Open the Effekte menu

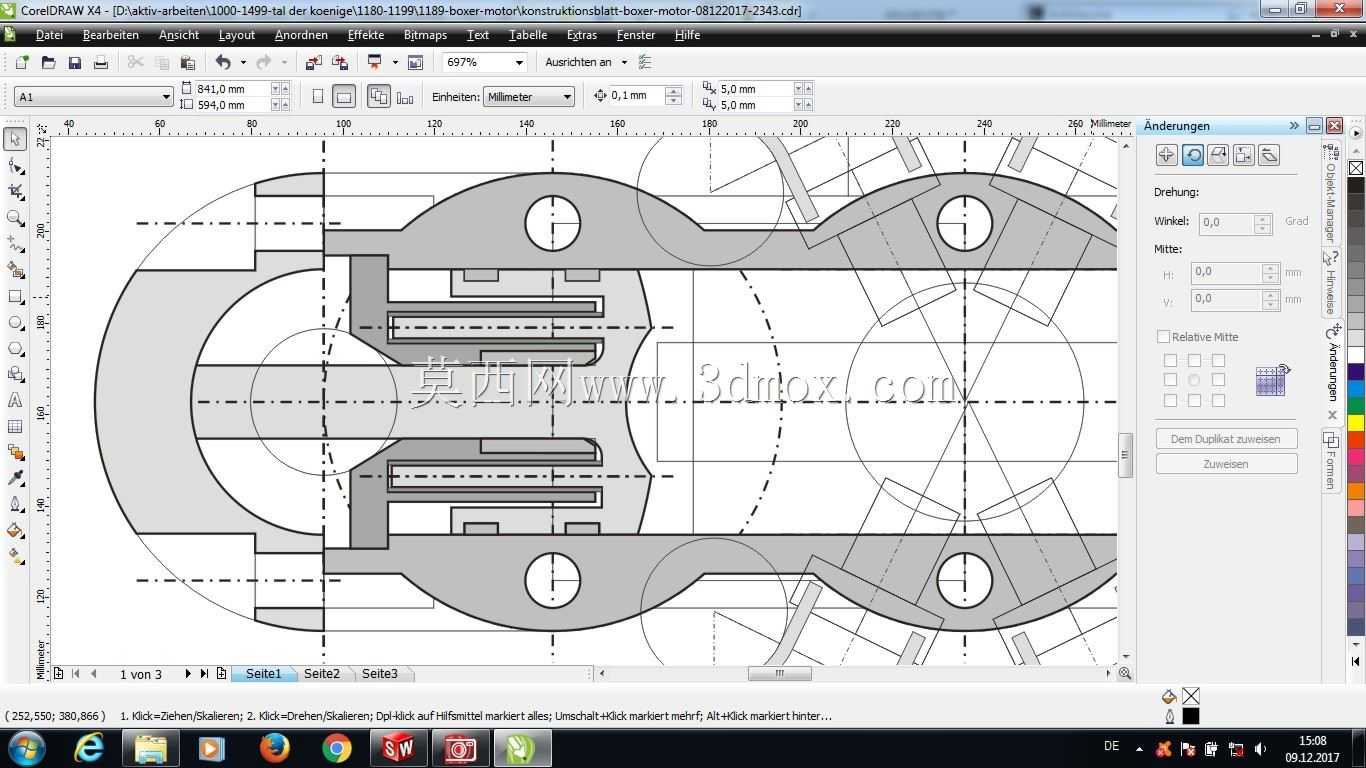tap(366, 35)
